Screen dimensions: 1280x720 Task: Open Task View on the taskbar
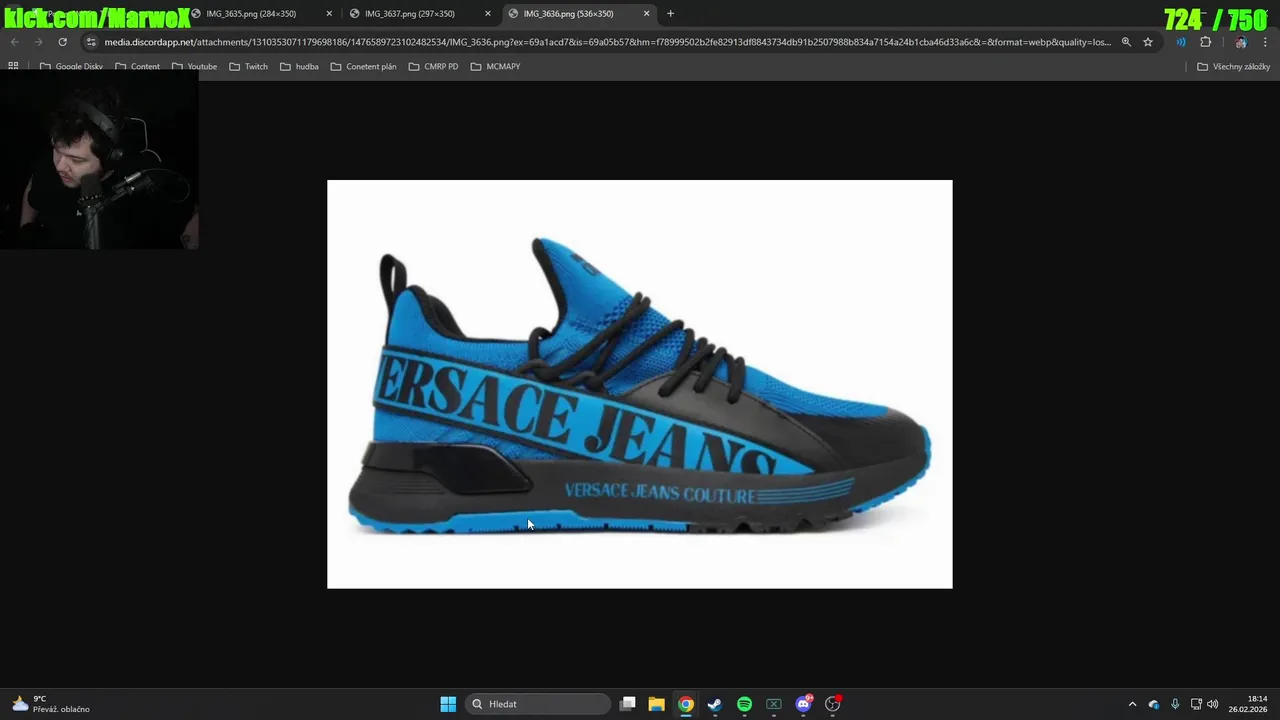point(627,704)
